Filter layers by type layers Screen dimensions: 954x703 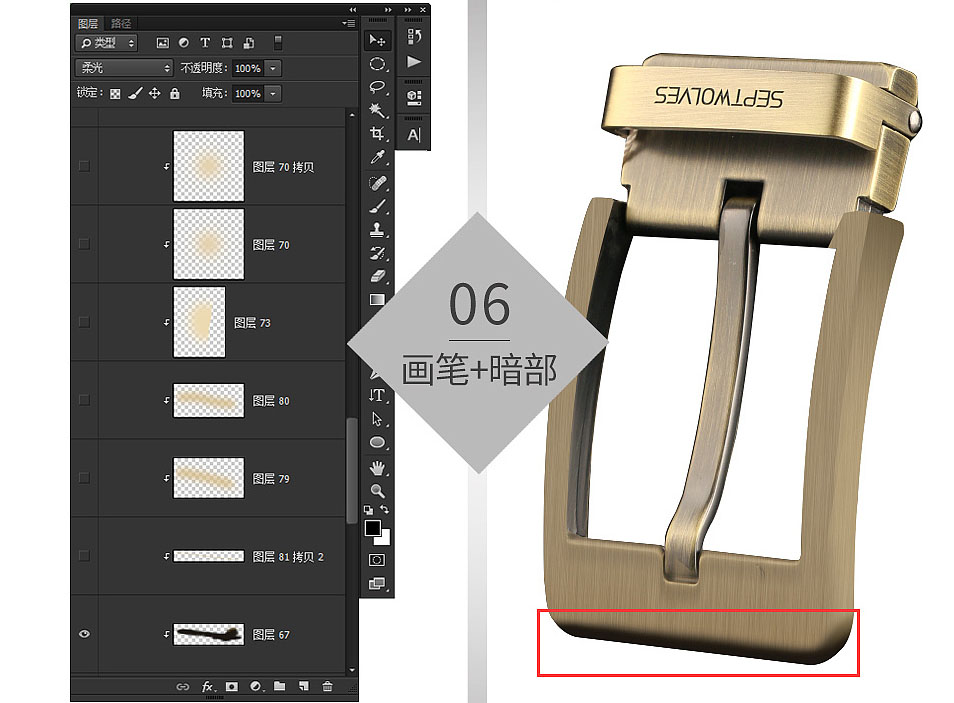tap(205, 43)
